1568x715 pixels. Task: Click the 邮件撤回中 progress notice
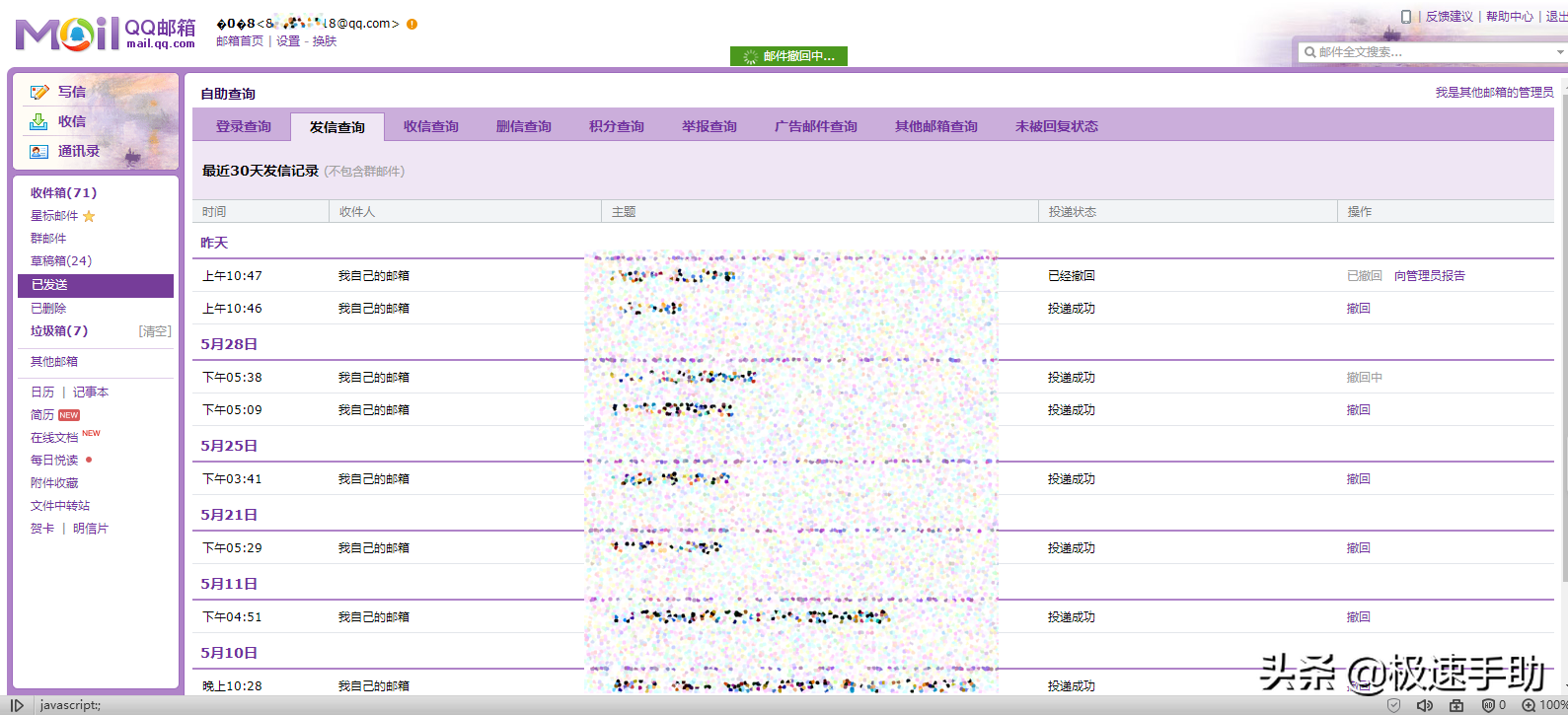coord(788,56)
